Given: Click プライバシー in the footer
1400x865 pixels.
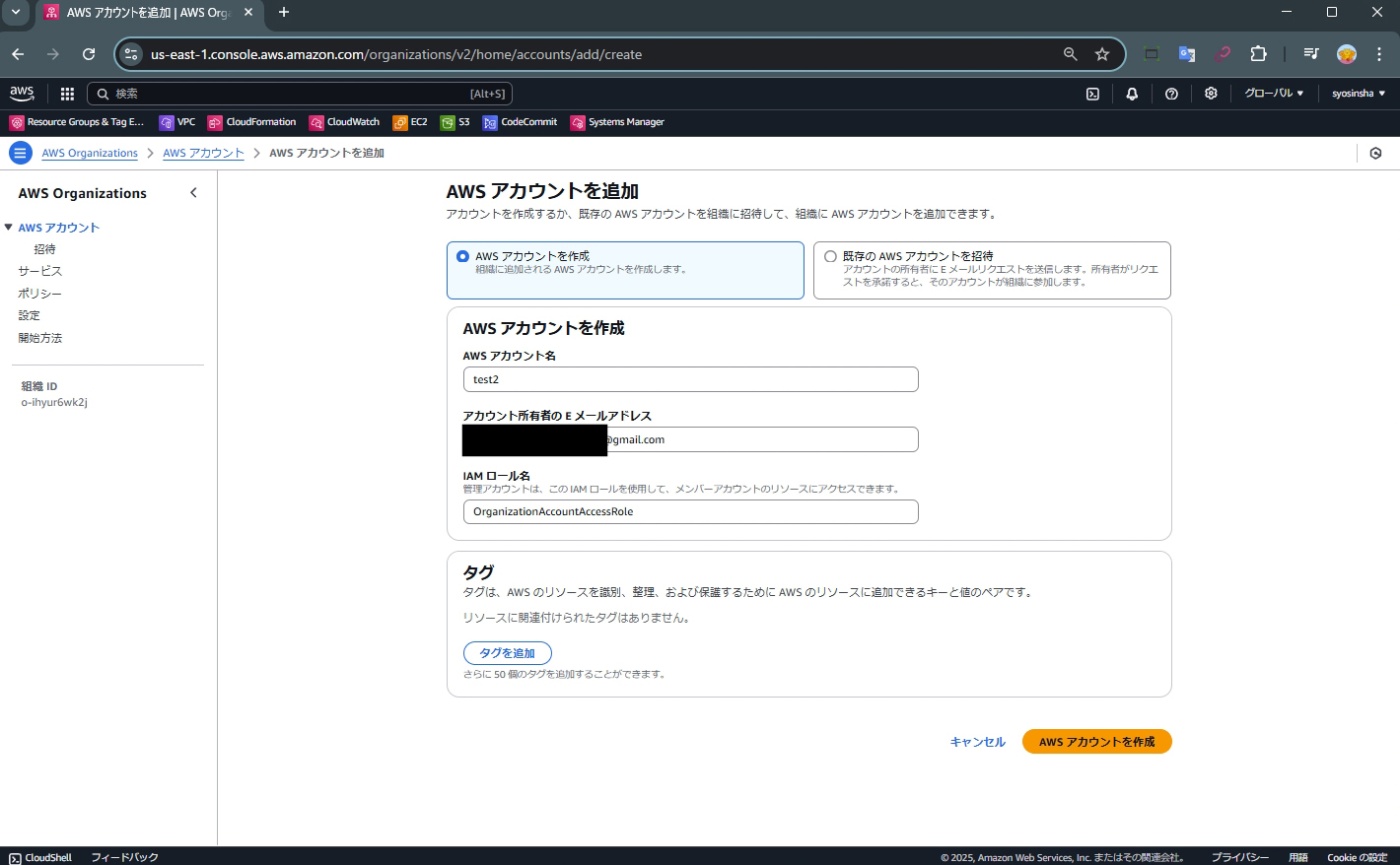Looking at the screenshot, I should pos(1240,857).
